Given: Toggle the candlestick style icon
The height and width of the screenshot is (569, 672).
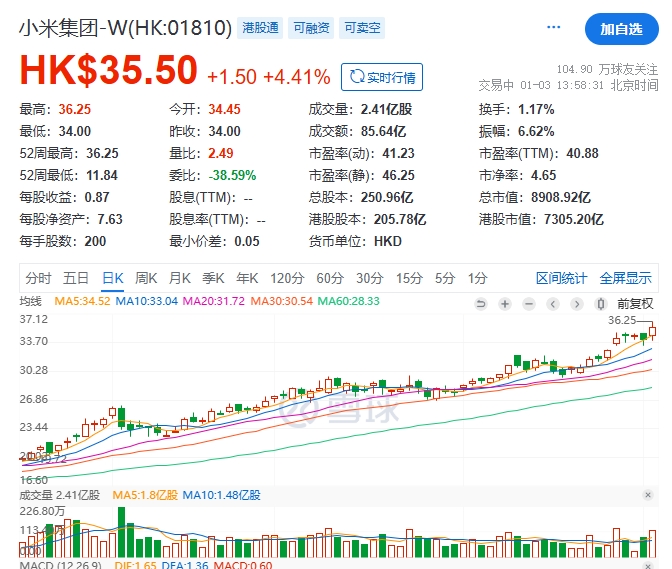Looking at the screenshot, I should (601, 304).
